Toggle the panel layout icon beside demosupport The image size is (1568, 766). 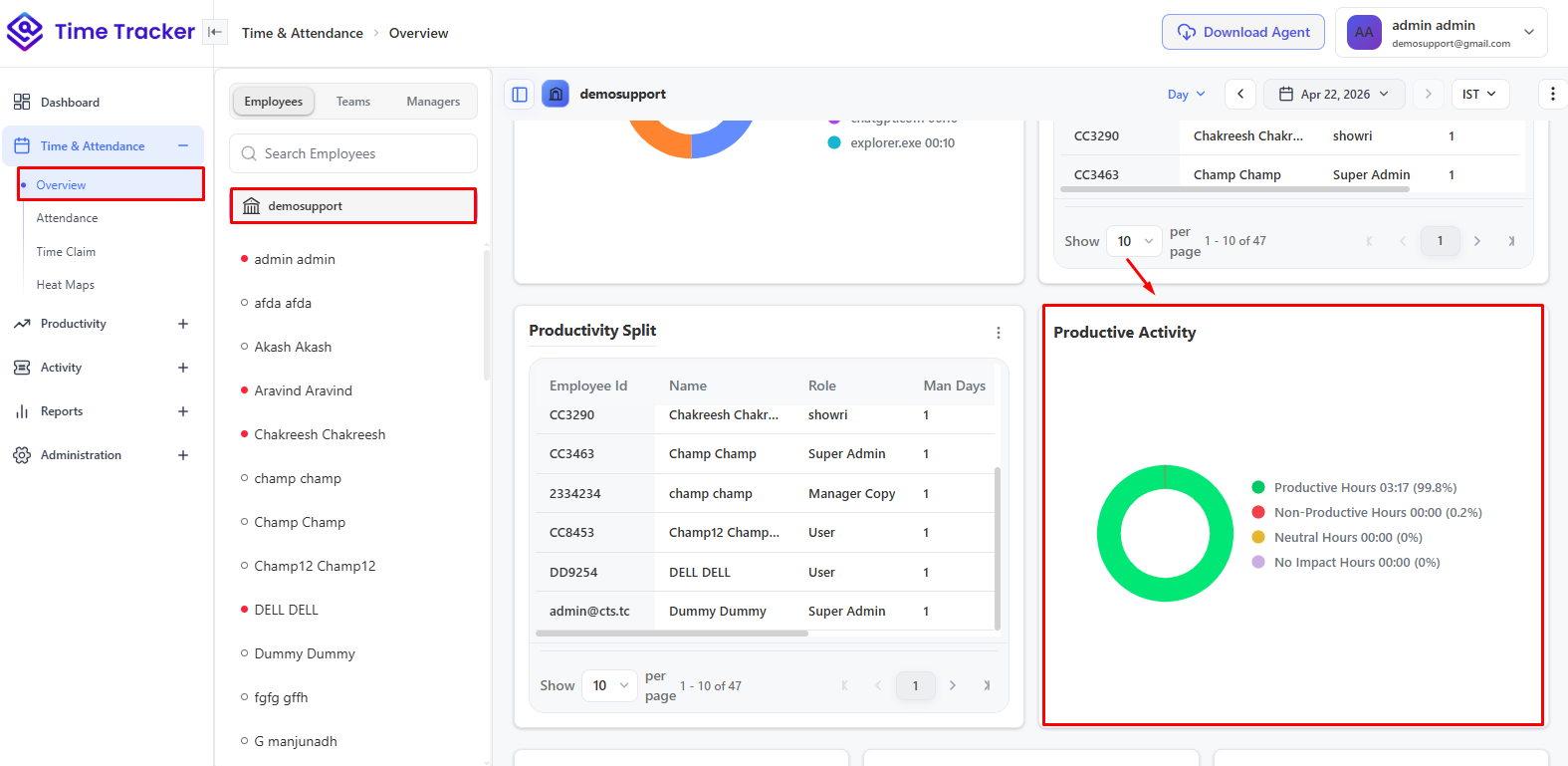click(x=520, y=94)
